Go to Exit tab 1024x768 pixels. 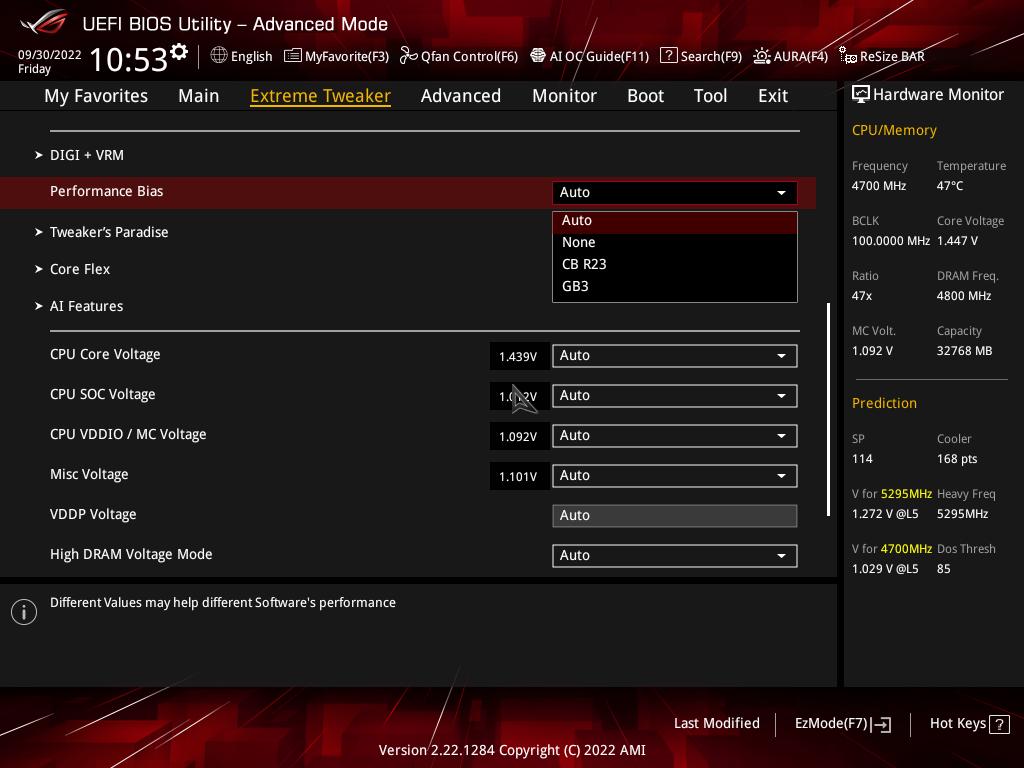click(773, 96)
